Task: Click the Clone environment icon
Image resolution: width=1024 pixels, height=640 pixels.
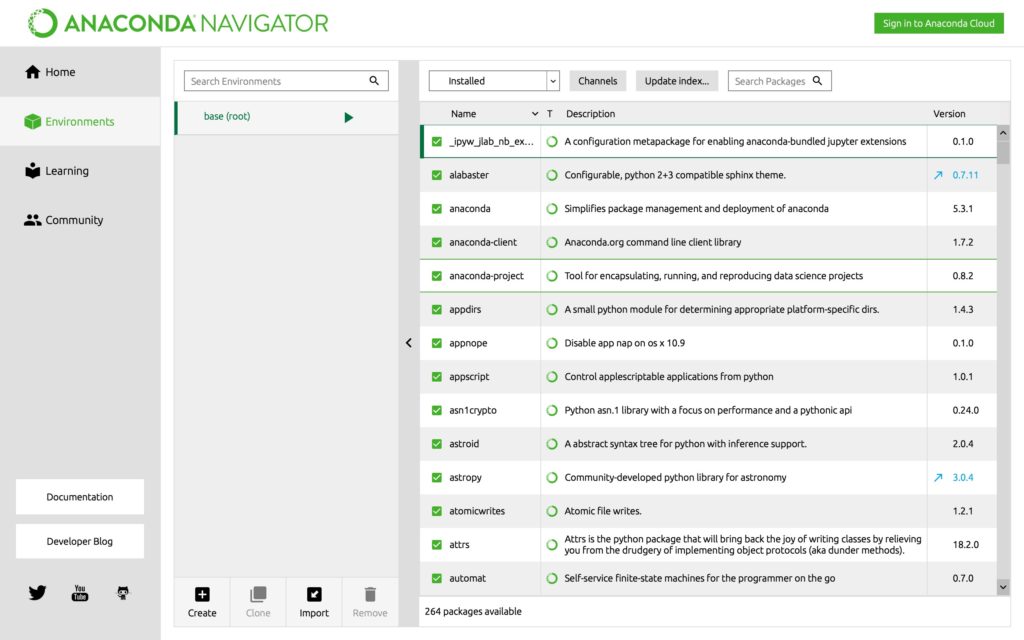Action: click(x=258, y=594)
